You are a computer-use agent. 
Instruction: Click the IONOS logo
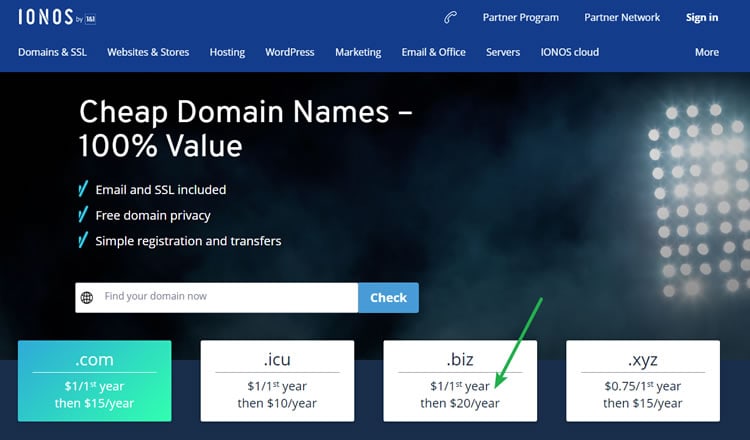point(57,17)
